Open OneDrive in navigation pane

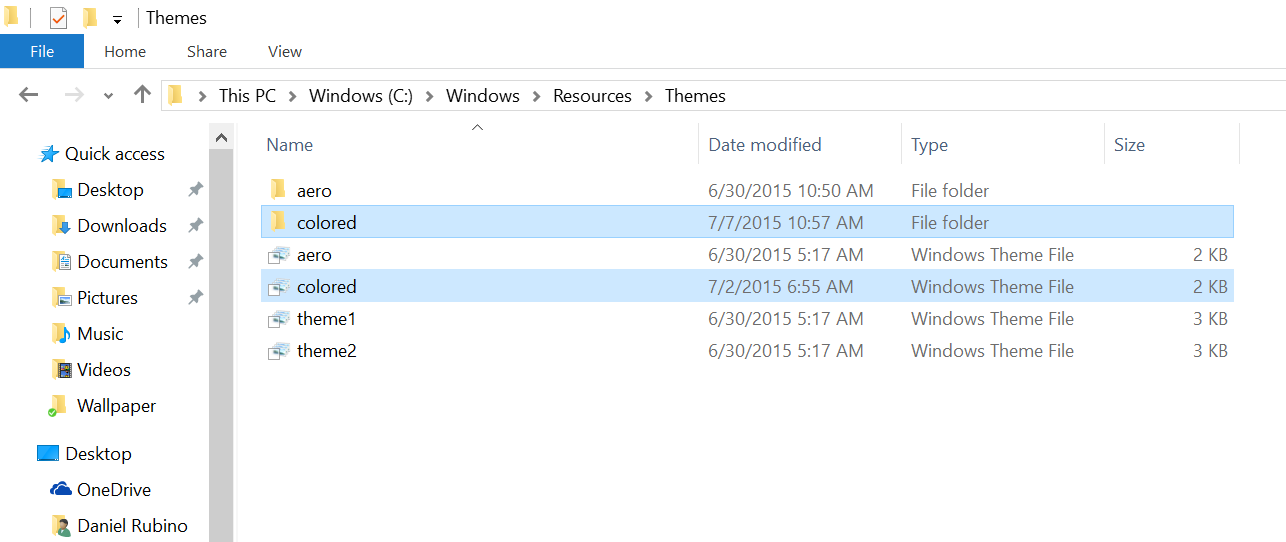pyautogui.click(x=114, y=490)
